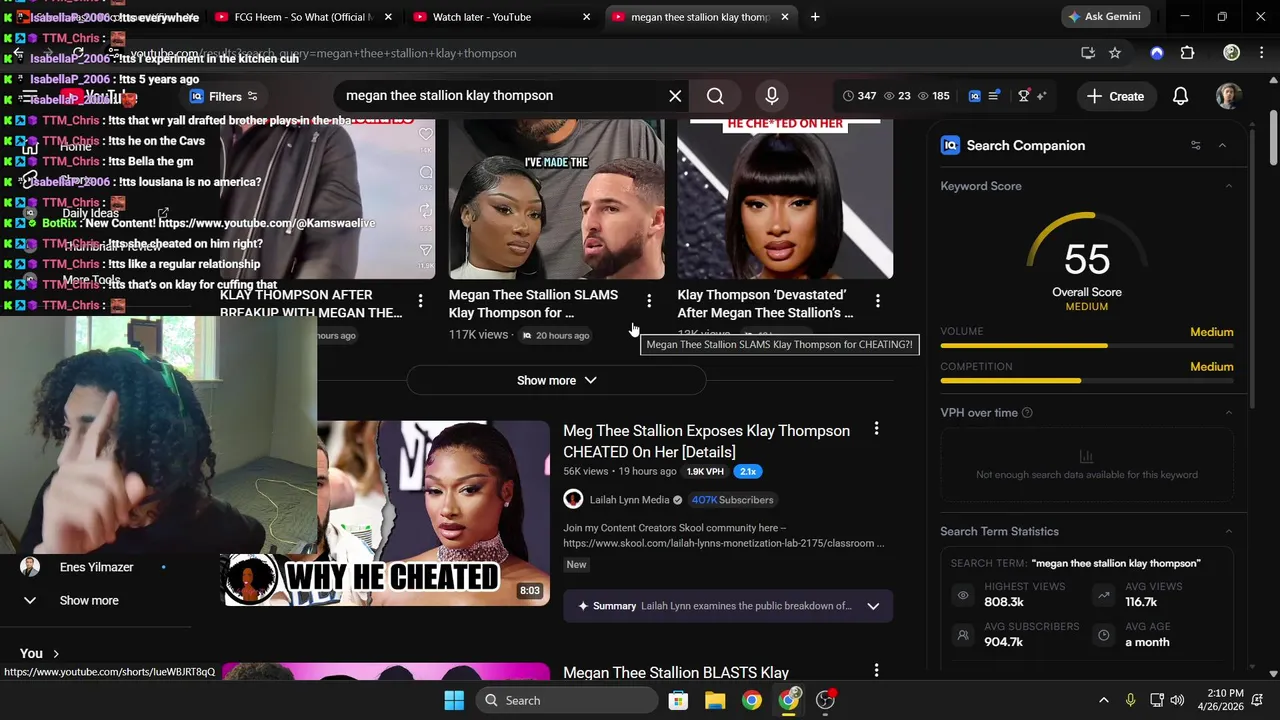Image resolution: width=1280 pixels, height=720 pixels.
Task: Open Chrome three-dot menu
Action: click(1260, 53)
